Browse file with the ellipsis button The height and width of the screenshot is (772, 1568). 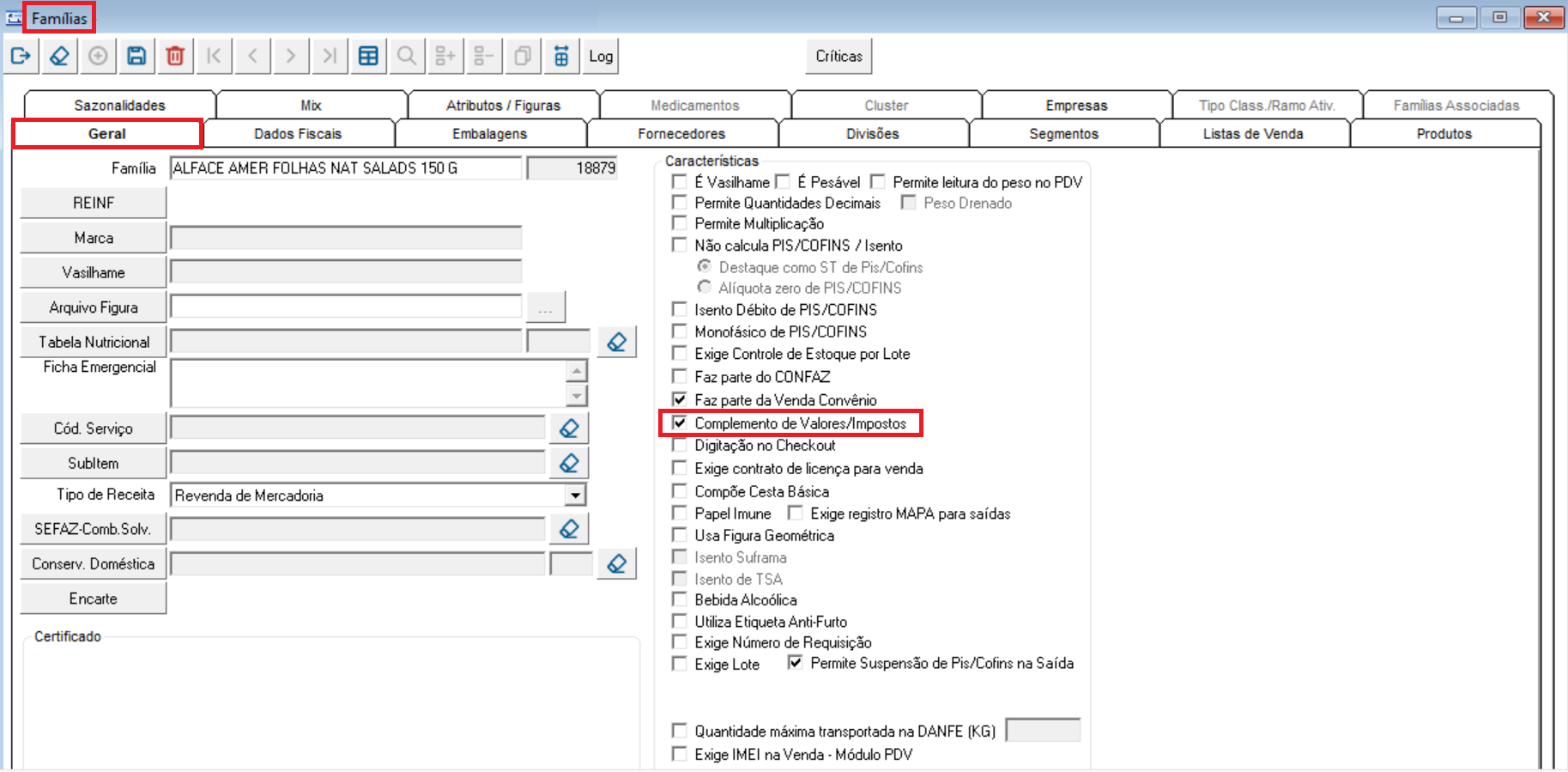click(546, 307)
